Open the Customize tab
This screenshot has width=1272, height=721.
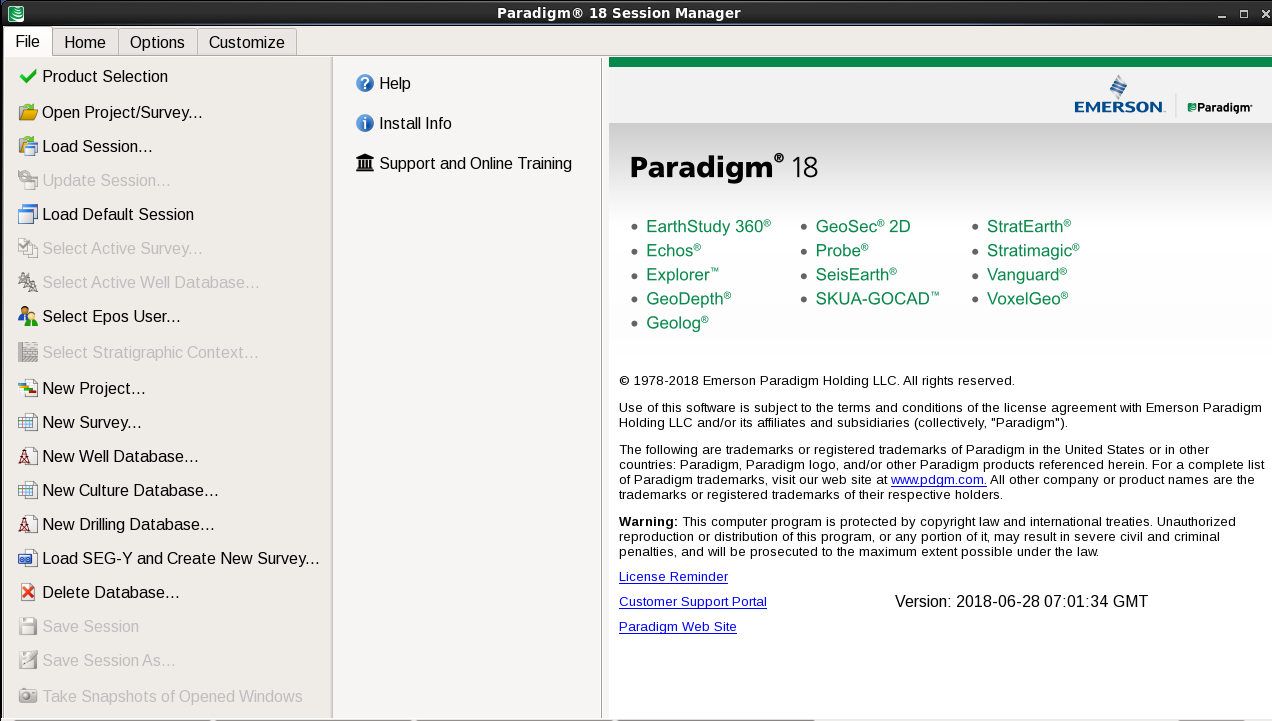pos(247,42)
